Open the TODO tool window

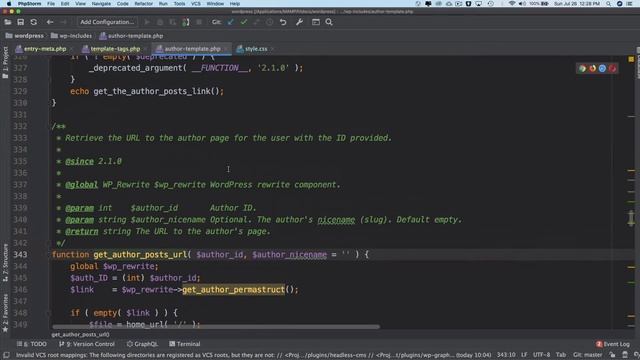pyautogui.click(x=32, y=344)
